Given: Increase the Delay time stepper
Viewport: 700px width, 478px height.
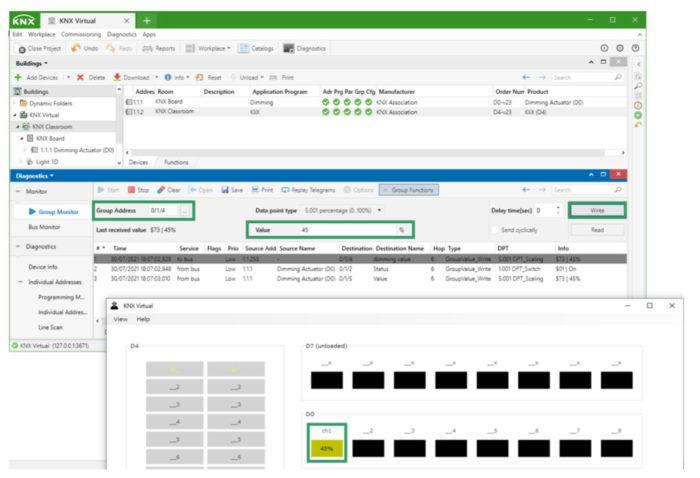Looking at the screenshot, I should coord(558,208).
